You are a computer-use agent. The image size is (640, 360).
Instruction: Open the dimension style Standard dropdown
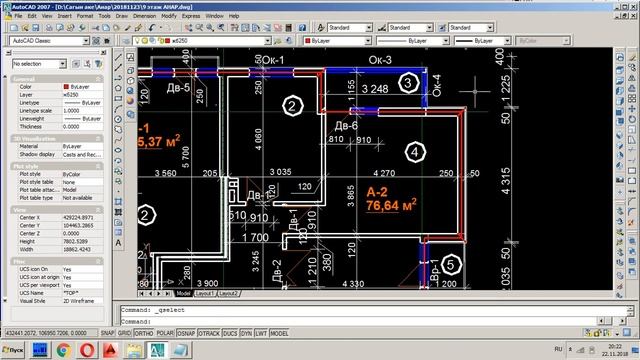click(x=429, y=28)
